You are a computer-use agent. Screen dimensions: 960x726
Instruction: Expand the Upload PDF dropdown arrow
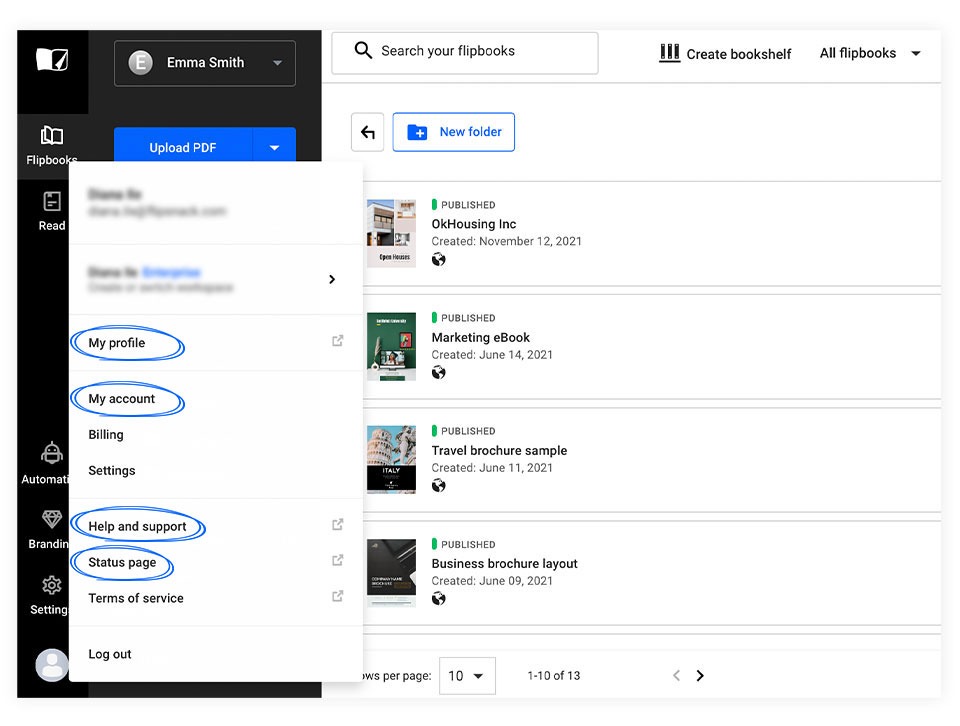[x=274, y=147]
